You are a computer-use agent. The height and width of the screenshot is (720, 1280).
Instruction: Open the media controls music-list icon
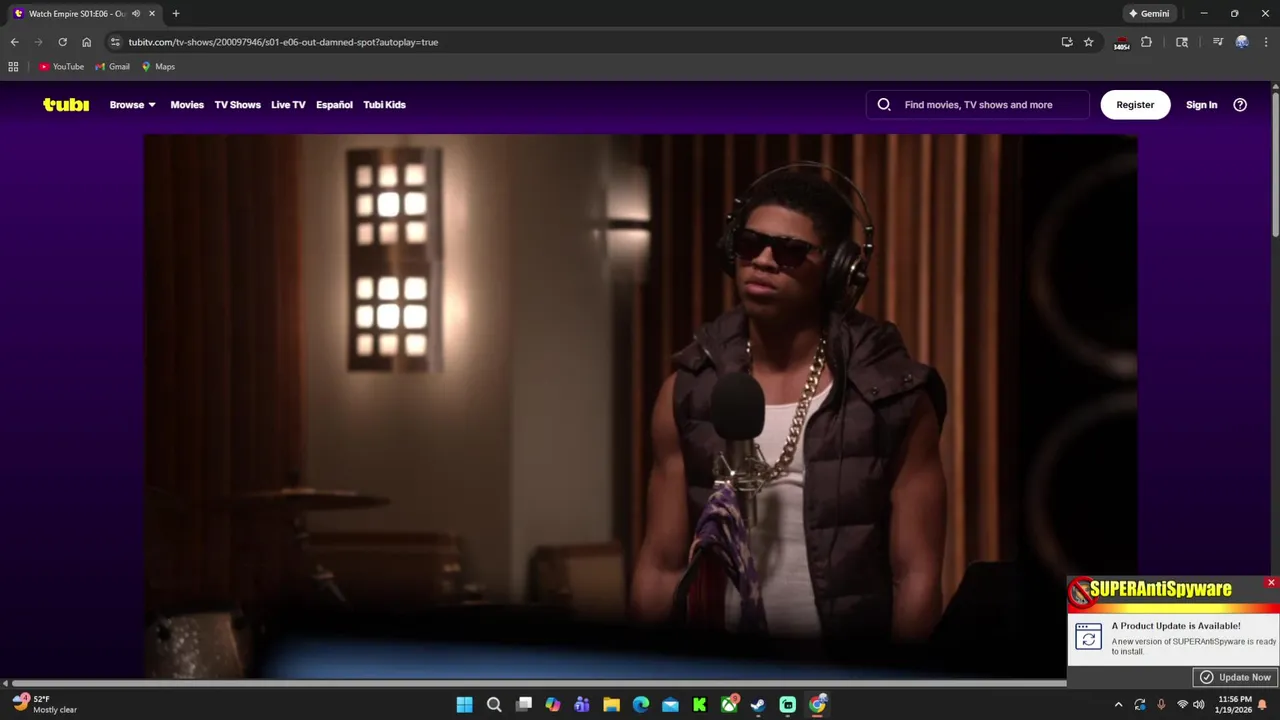(x=1218, y=42)
